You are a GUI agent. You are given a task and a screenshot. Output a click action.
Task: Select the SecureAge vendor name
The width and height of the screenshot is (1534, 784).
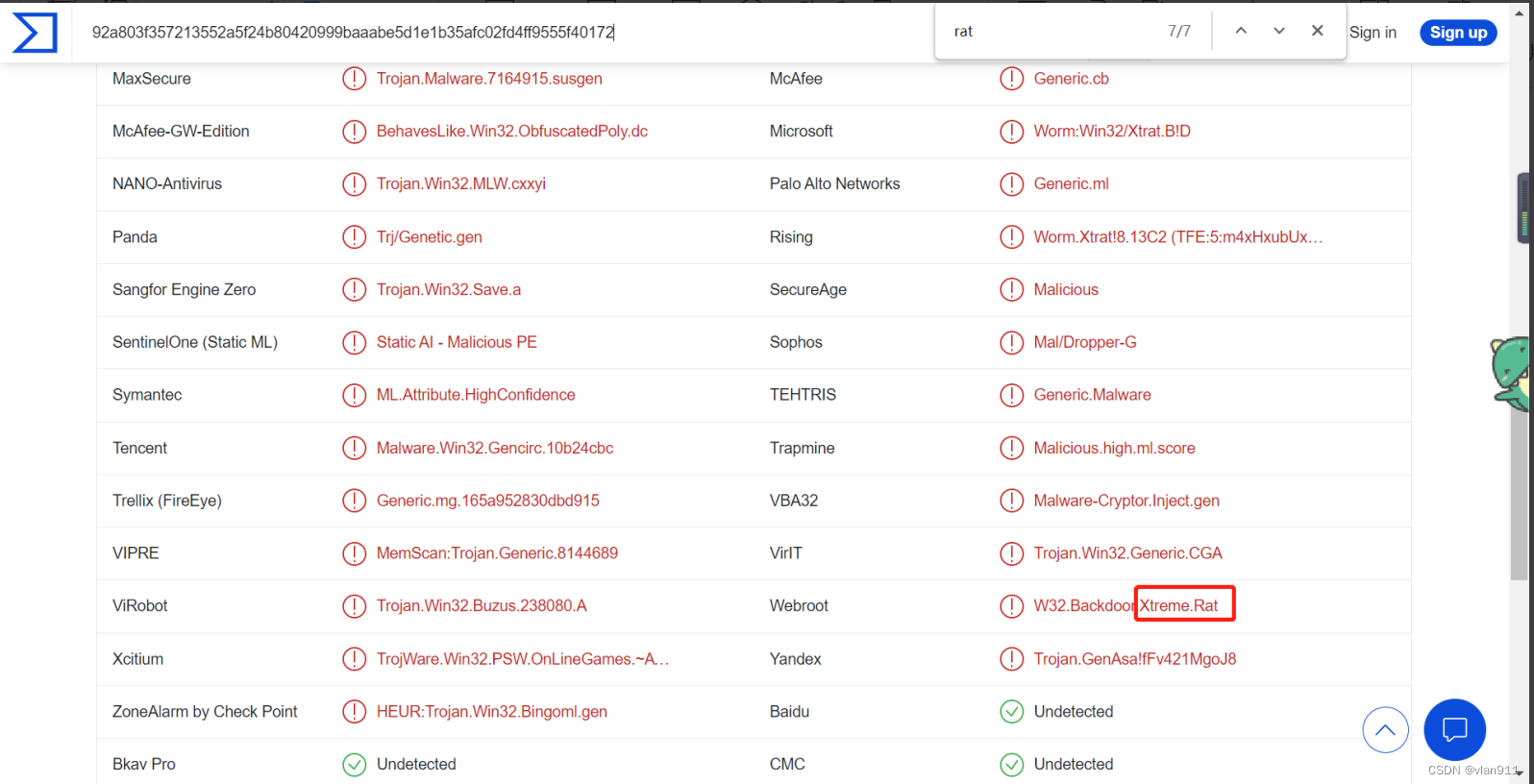(808, 289)
